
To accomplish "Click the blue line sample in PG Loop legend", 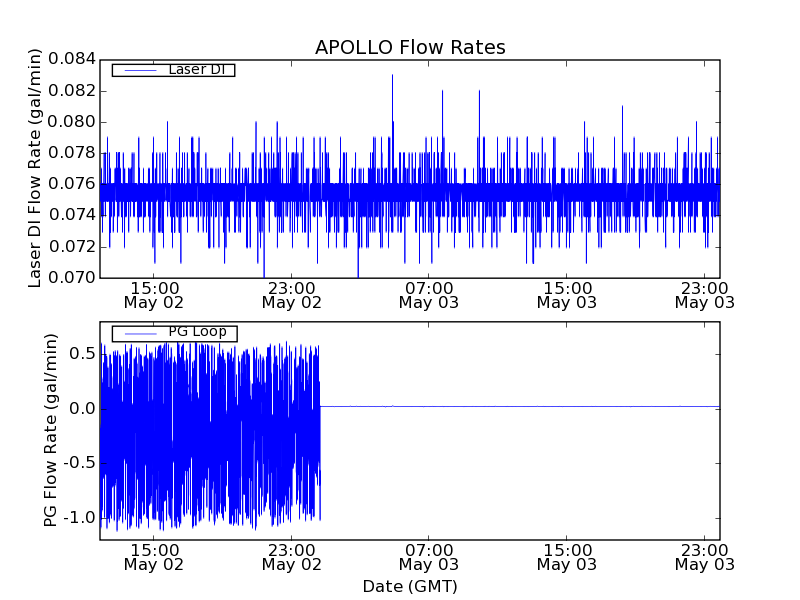I will pyautogui.click(x=138, y=333).
